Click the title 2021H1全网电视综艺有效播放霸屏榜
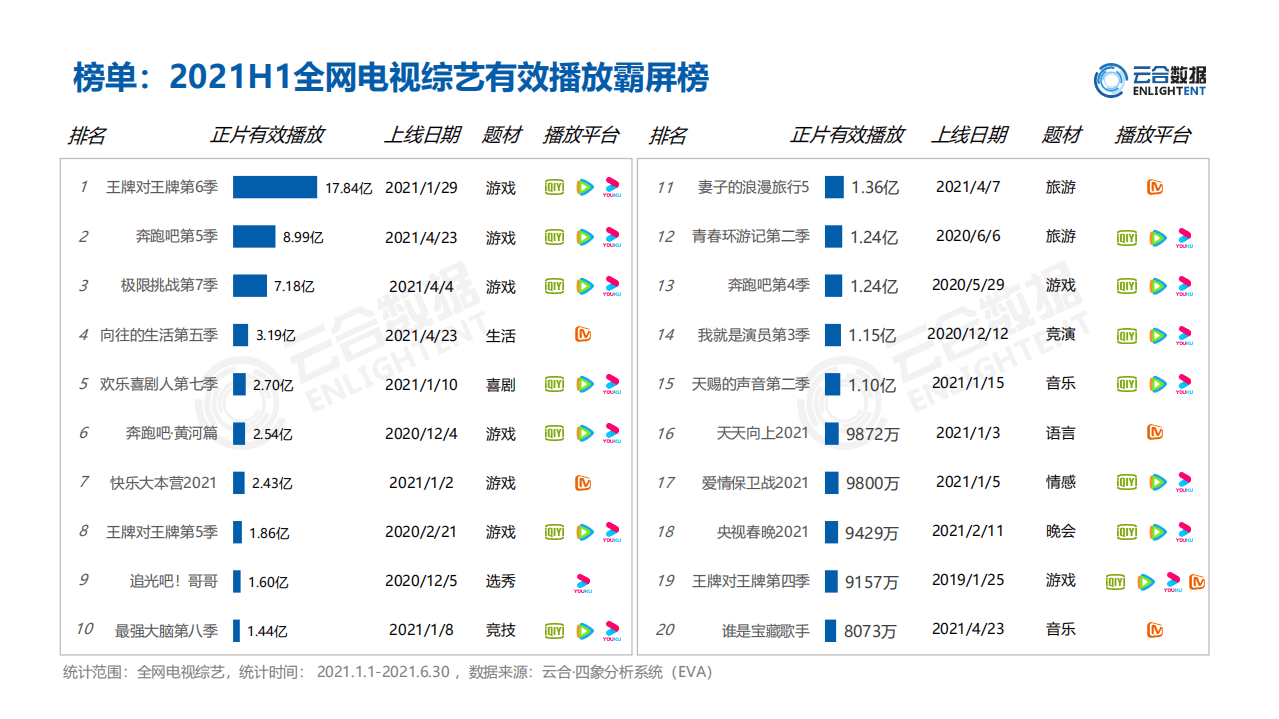 tap(390, 77)
